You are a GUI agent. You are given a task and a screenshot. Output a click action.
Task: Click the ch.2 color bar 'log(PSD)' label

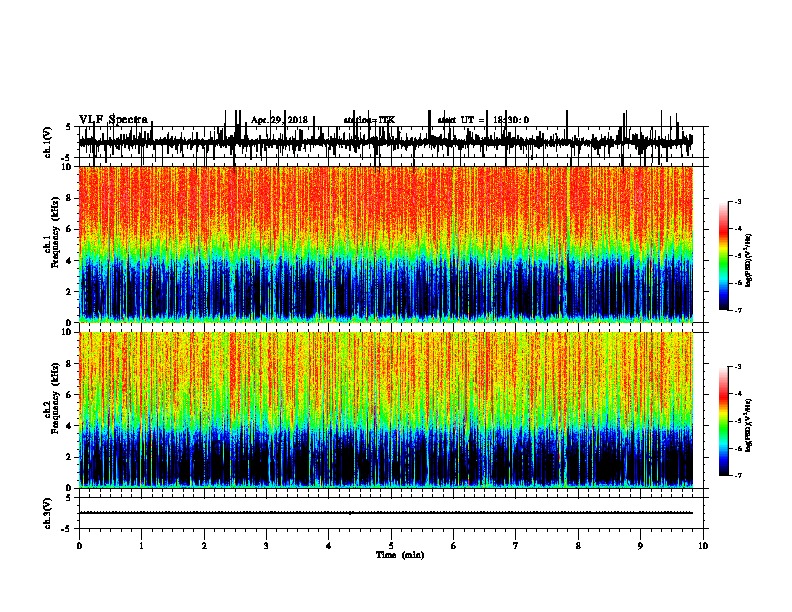(748, 425)
